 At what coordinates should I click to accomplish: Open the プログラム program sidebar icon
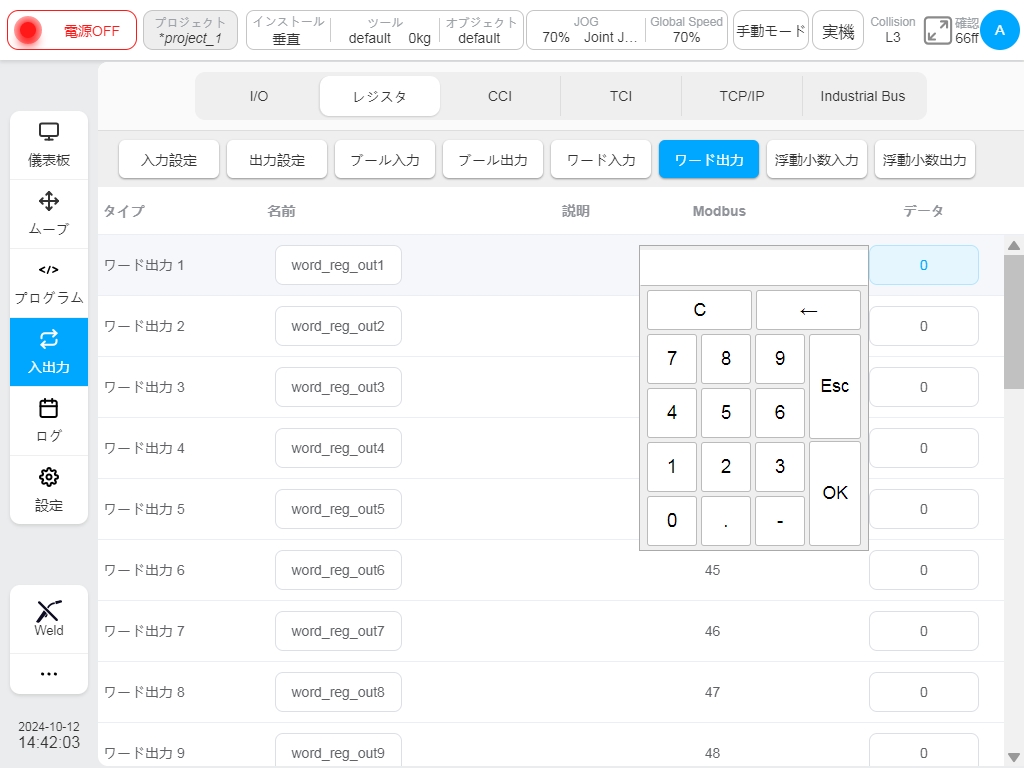[49, 283]
